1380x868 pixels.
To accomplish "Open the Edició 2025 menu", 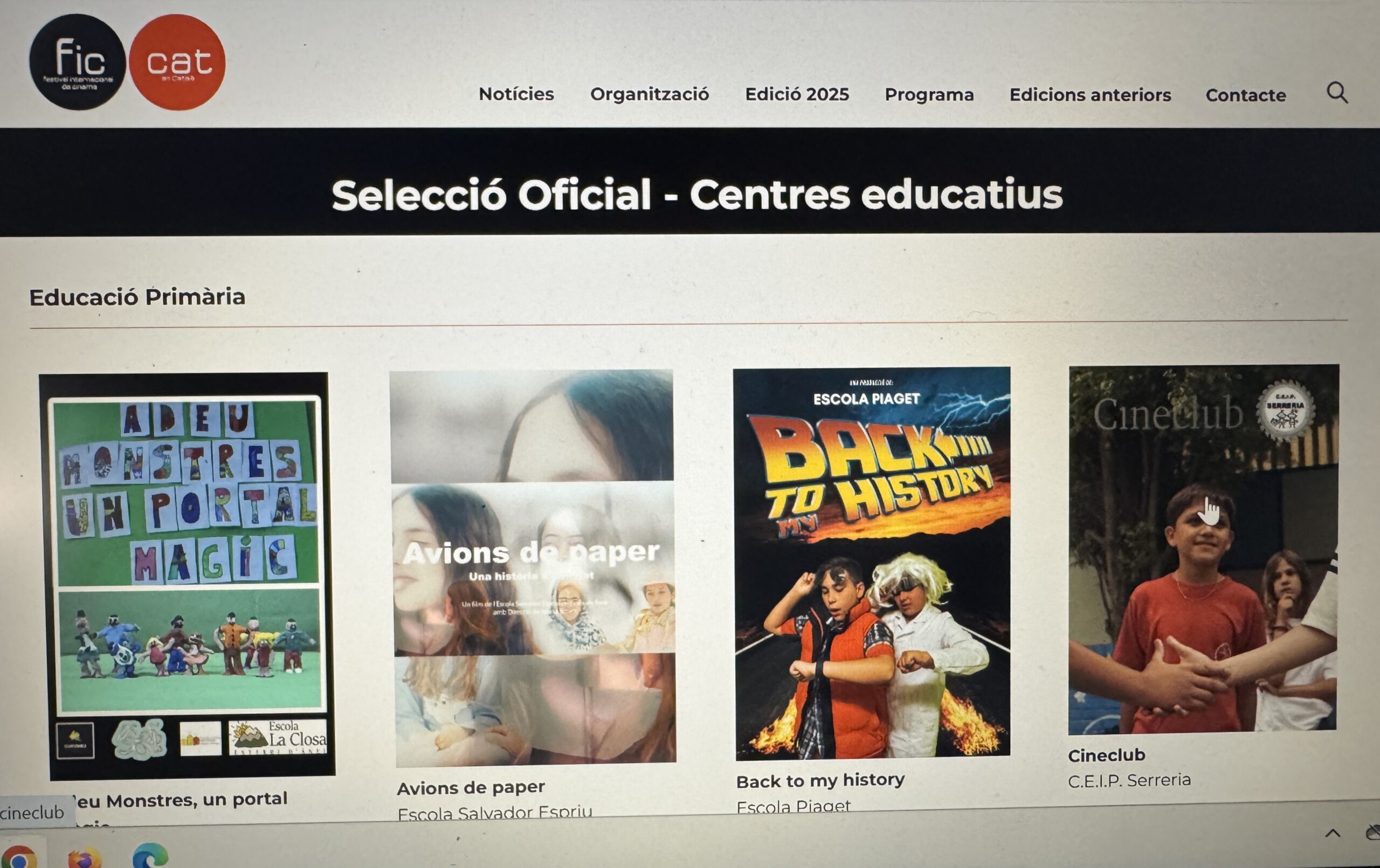I will [x=797, y=94].
